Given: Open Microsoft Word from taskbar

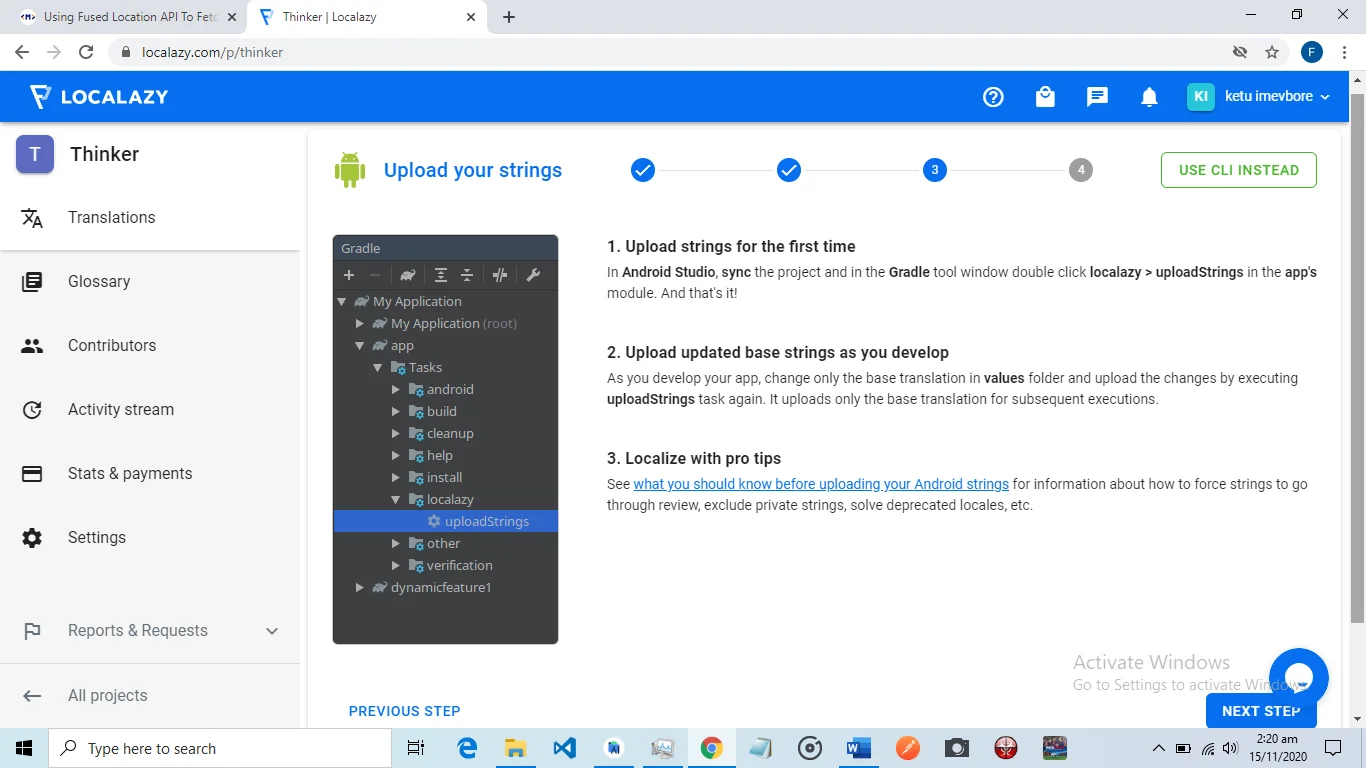Looking at the screenshot, I should [x=859, y=748].
